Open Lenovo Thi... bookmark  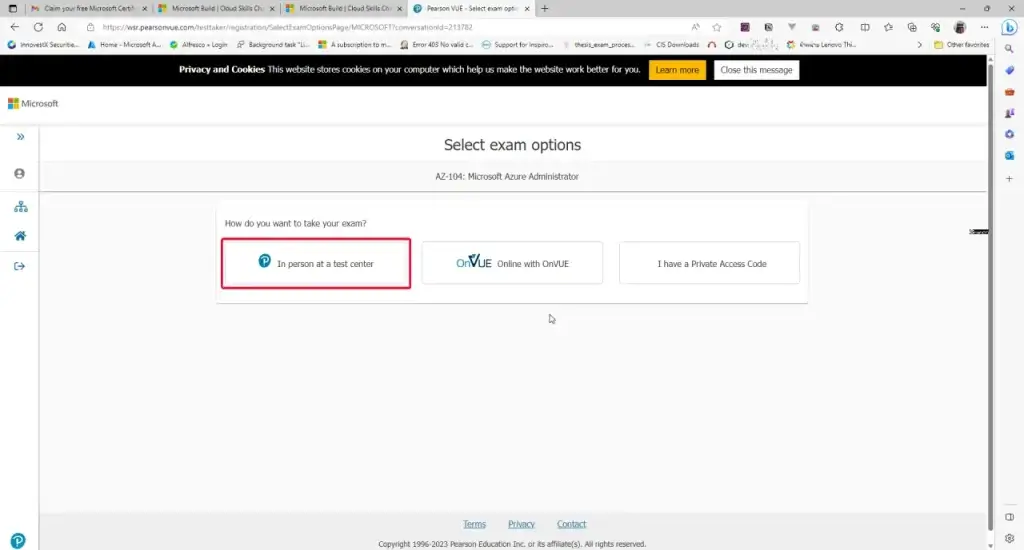822,44
